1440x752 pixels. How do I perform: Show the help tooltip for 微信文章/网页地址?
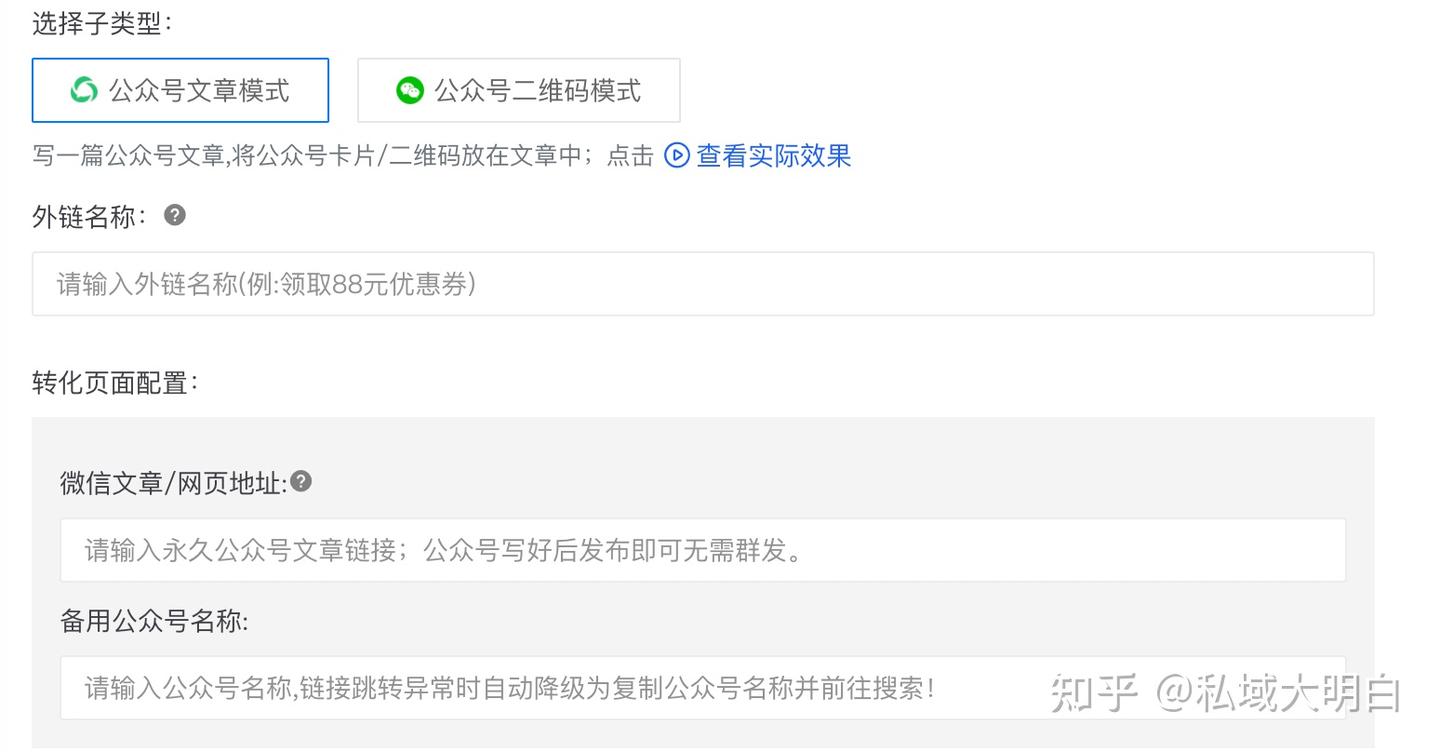click(x=301, y=482)
